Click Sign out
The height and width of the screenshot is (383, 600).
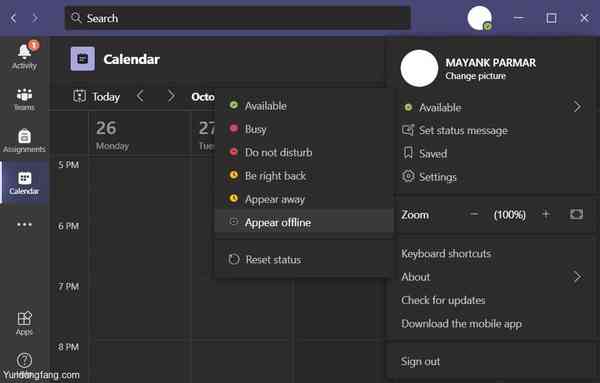tap(420, 361)
